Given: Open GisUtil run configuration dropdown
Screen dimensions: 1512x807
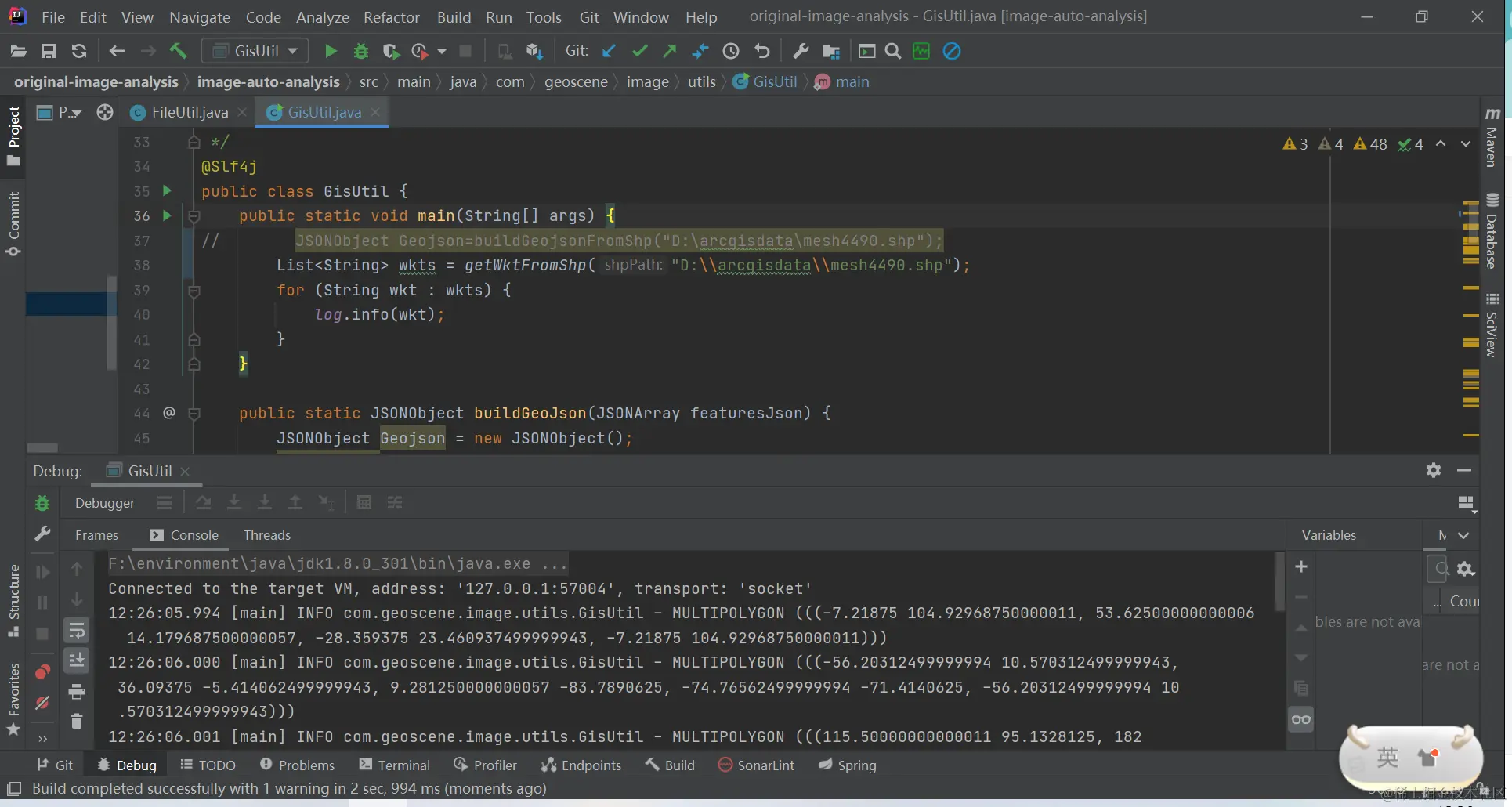Looking at the screenshot, I should pyautogui.click(x=256, y=52).
